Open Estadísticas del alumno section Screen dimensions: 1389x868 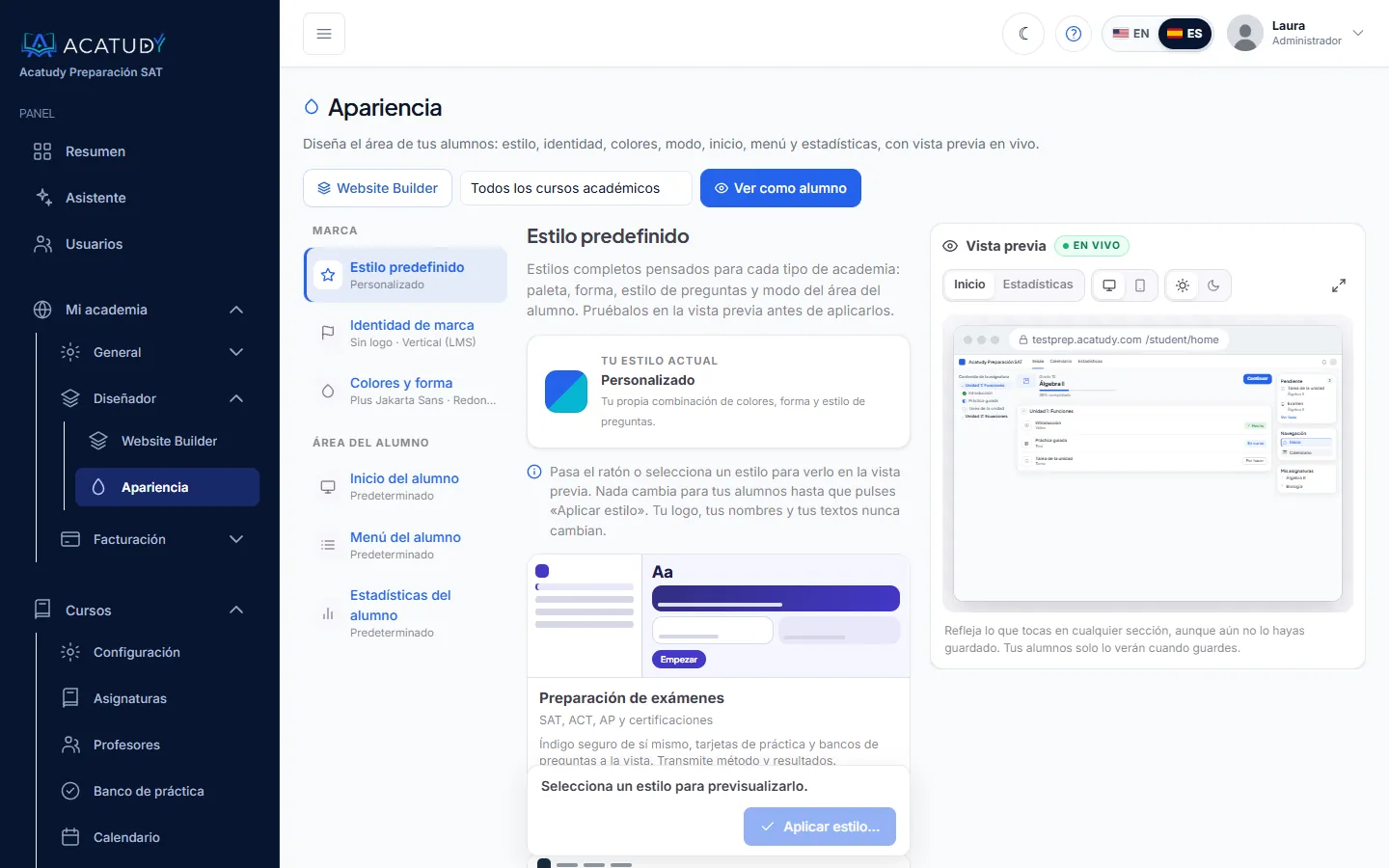click(x=405, y=612)
